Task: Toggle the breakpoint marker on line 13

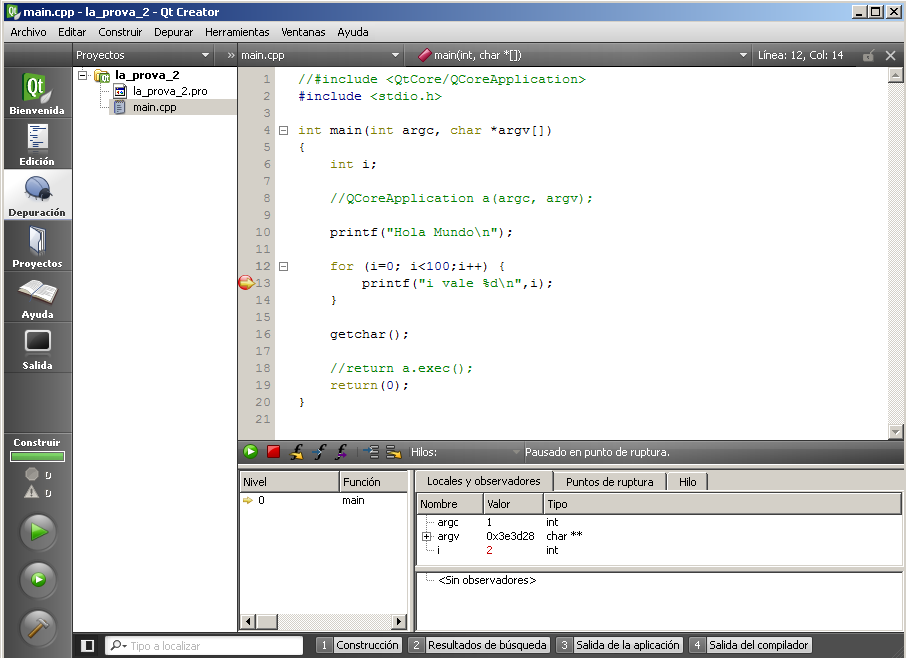Action: tap(246, 283)
